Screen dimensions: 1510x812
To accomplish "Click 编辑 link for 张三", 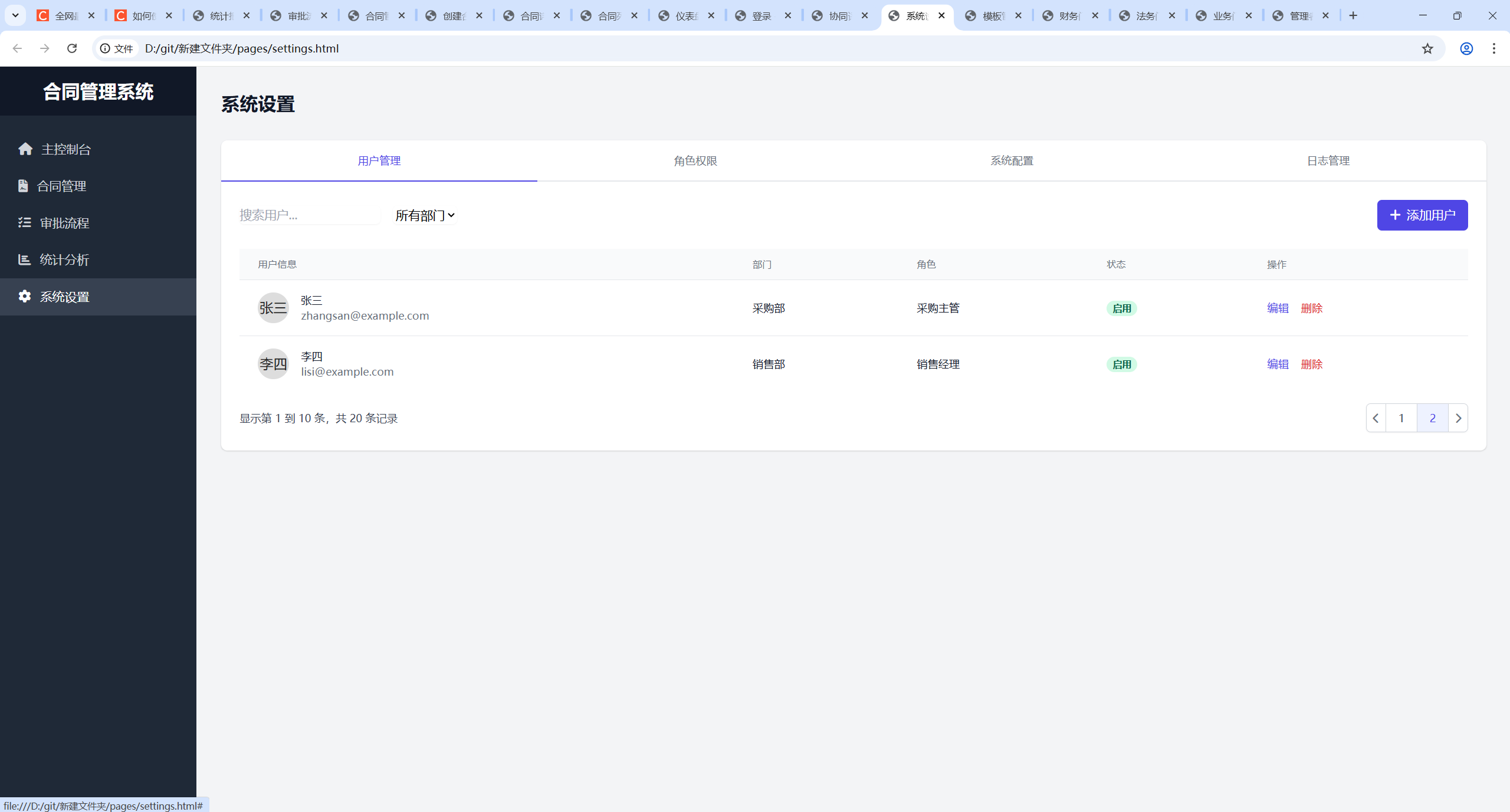I will pos(1278,308).
